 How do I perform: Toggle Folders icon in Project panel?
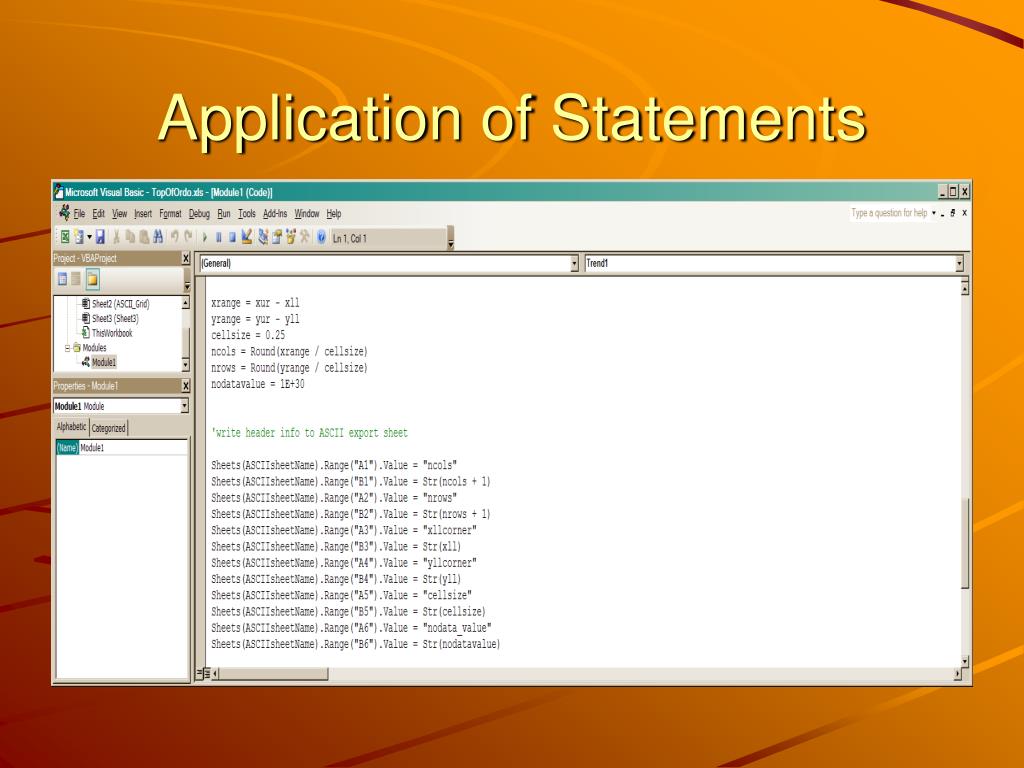point(92,279)
